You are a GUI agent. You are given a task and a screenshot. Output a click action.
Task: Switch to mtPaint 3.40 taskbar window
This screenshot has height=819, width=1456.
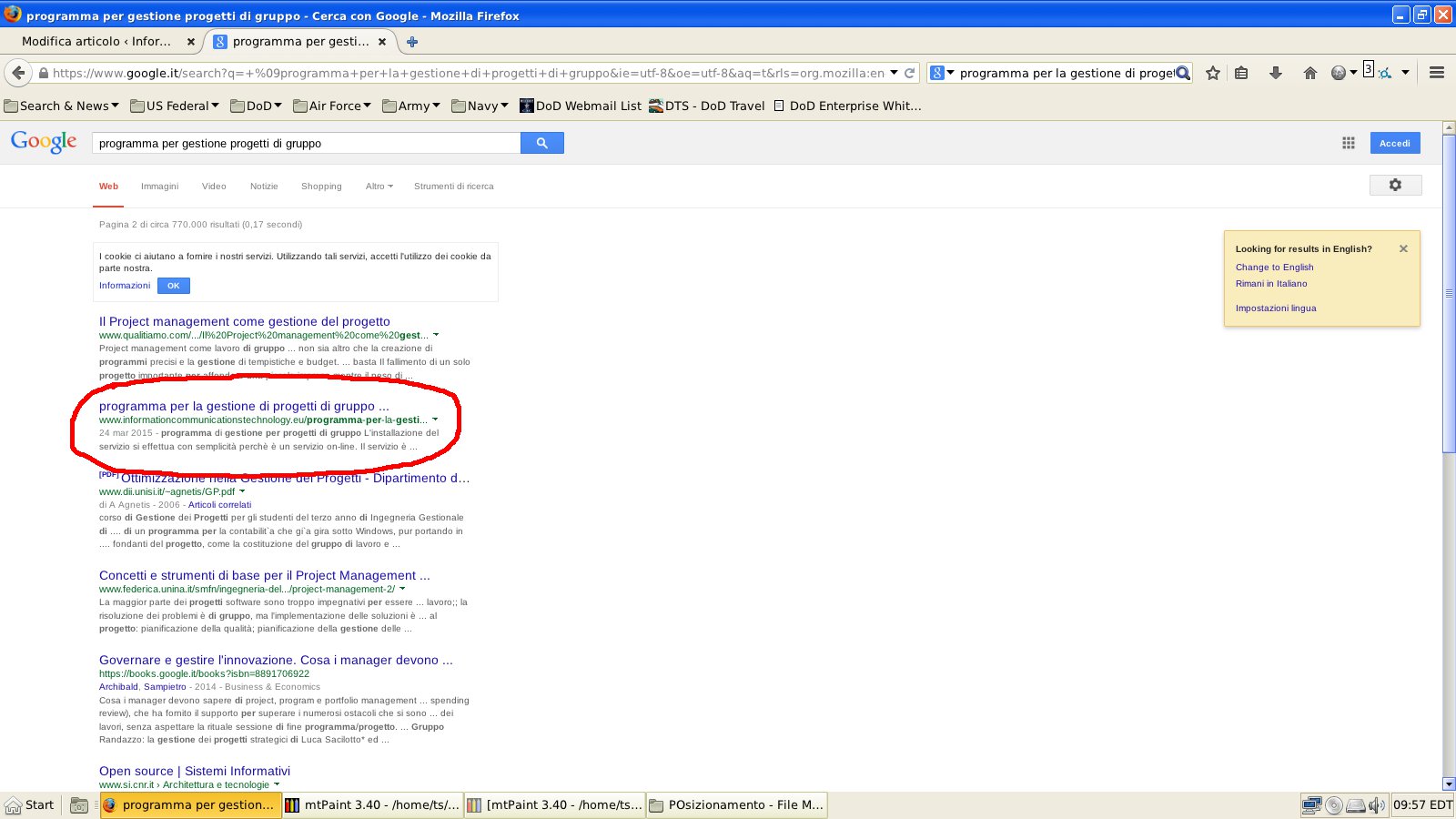(x=371, y=805)
